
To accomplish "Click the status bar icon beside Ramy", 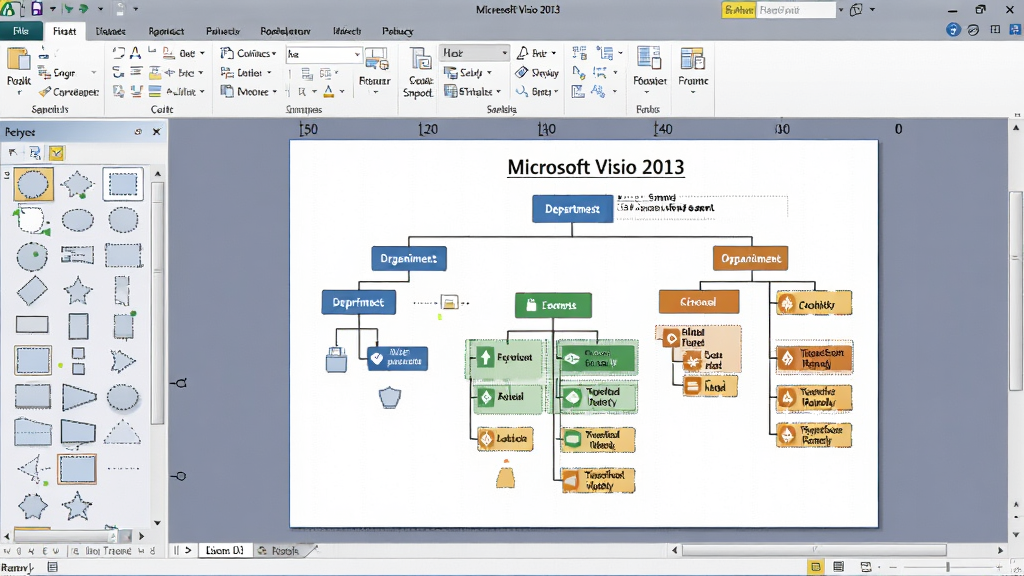I will pos(53,568).
